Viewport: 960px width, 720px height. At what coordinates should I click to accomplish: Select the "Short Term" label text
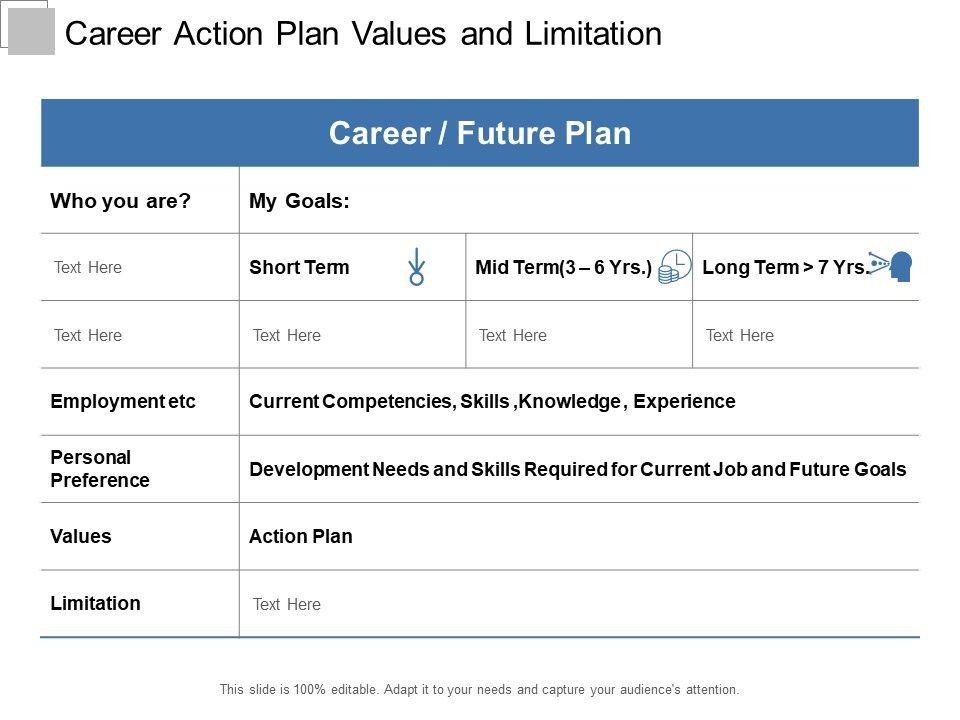pos(299,267)
